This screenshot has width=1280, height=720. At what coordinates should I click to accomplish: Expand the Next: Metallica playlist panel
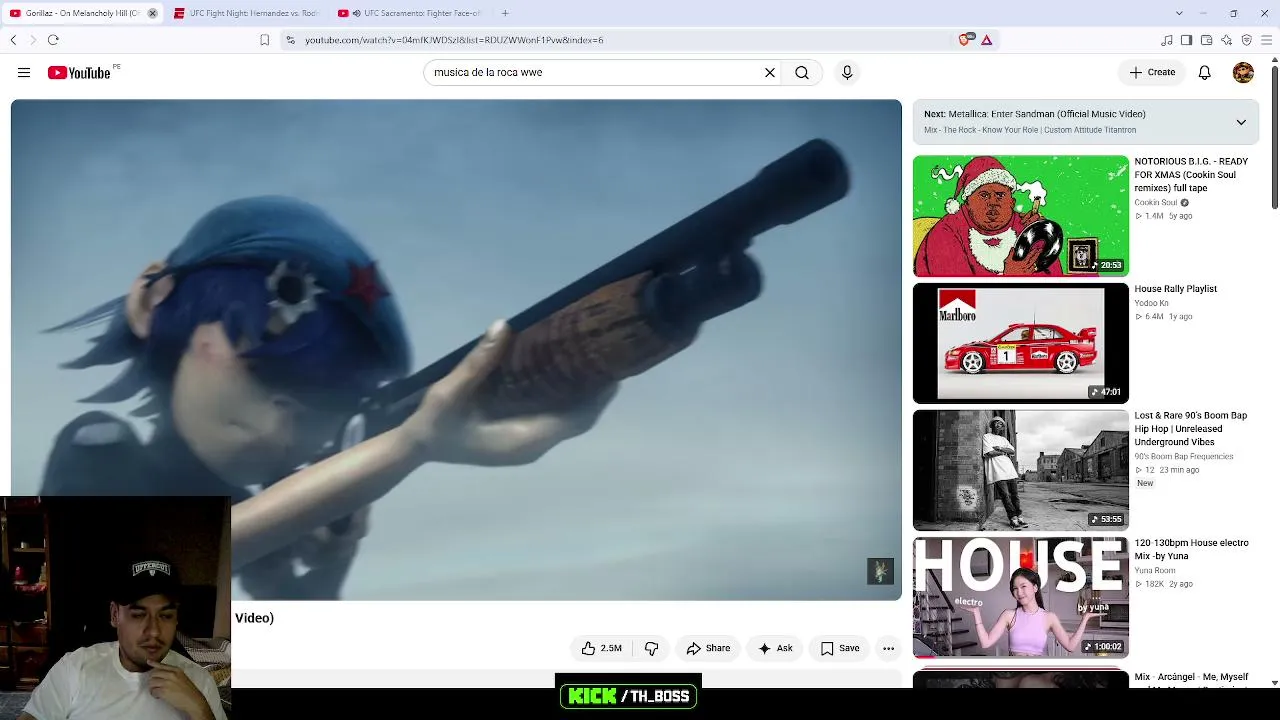coord(1241,122)
